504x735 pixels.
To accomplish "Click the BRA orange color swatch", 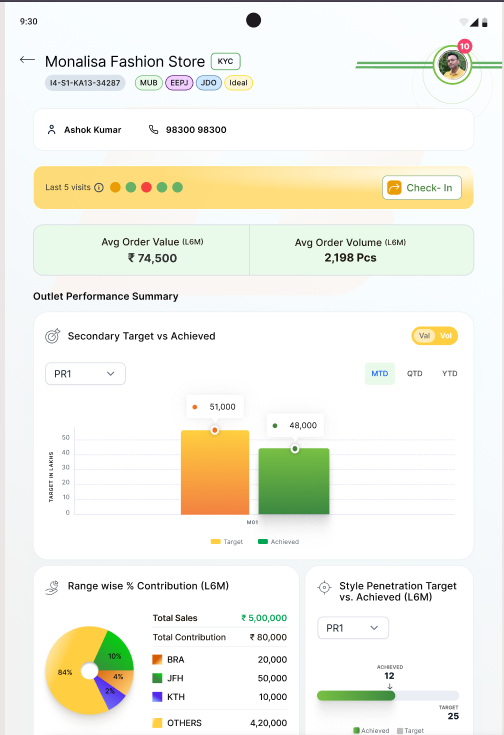I will click(157, 660).
